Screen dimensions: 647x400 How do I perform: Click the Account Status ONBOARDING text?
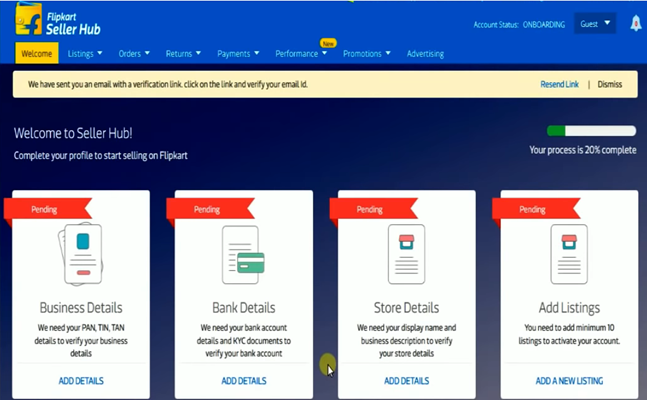tap(519, 25)
